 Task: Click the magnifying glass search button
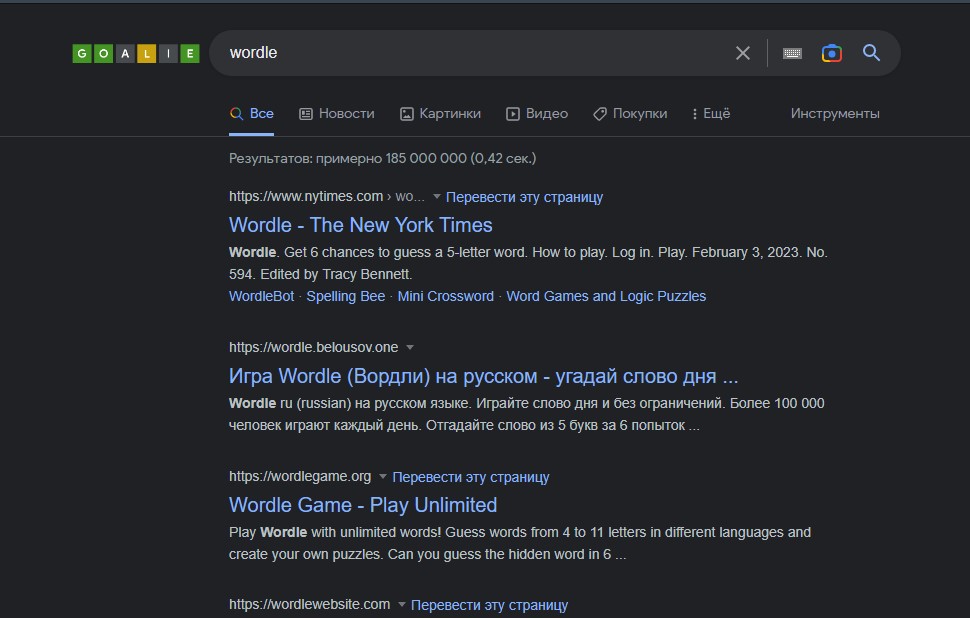pyautogui.click(x=871, y=53)
